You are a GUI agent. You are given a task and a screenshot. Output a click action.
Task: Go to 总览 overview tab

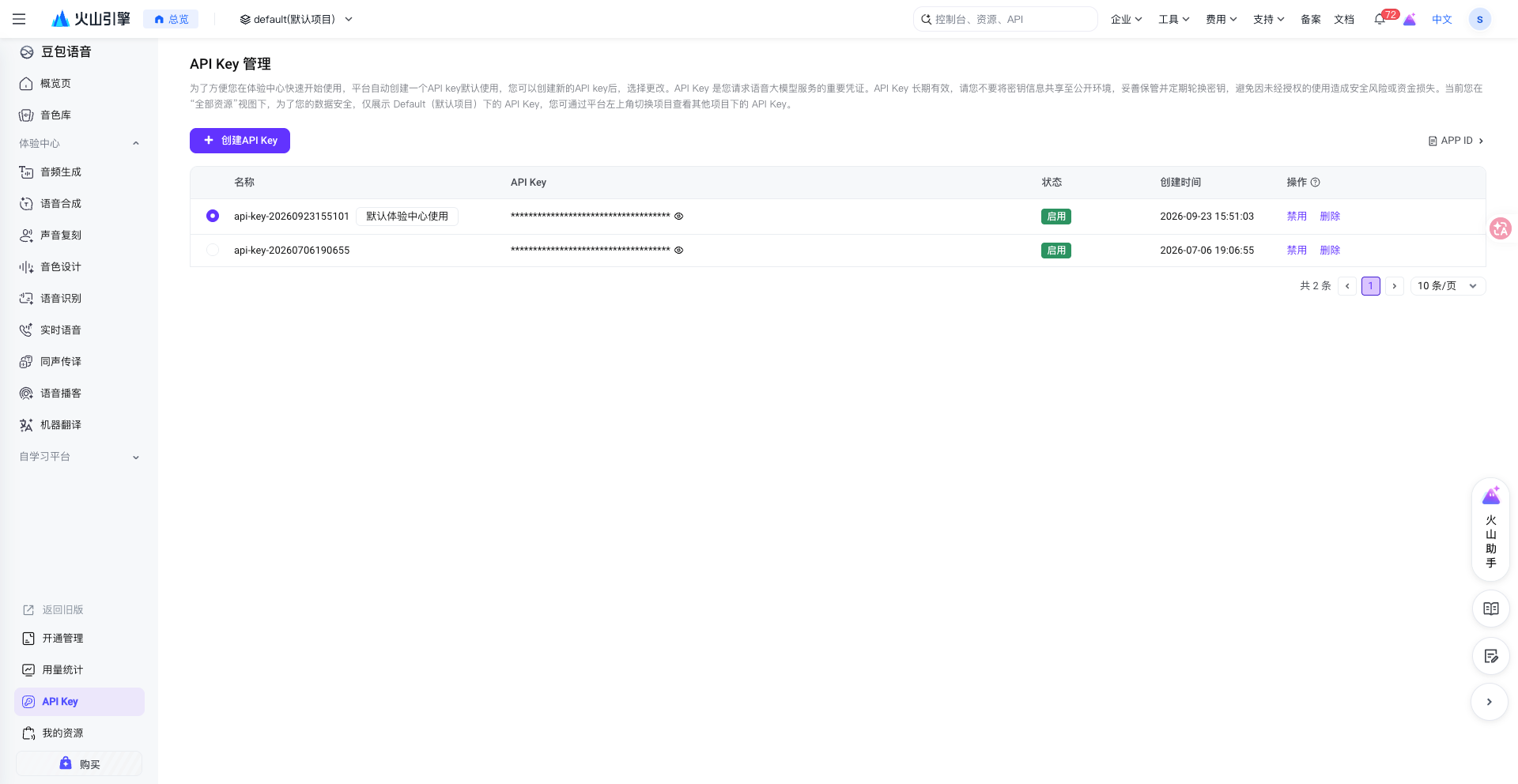click(171, 19)
